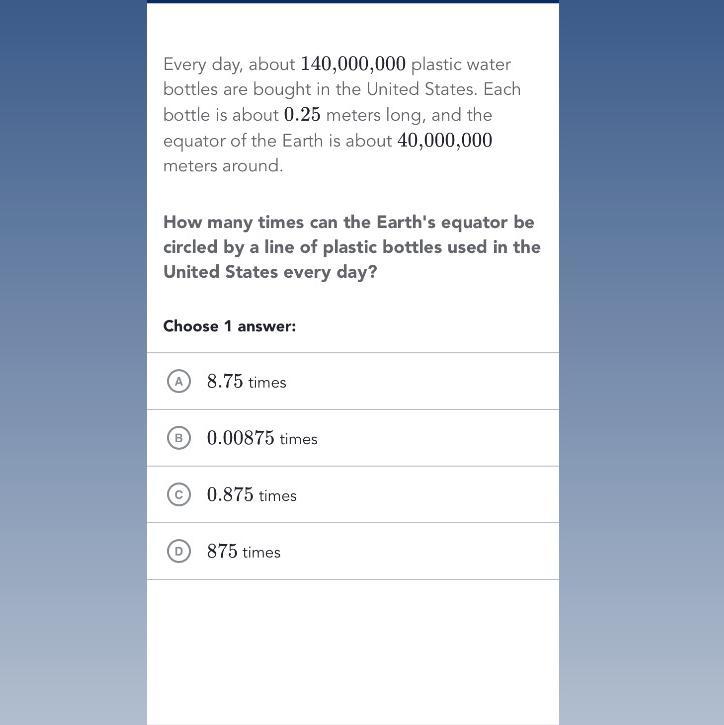The image size is (724, 725).
Task: Click the 0.25 value in the problem
Action: pos(302,115)
